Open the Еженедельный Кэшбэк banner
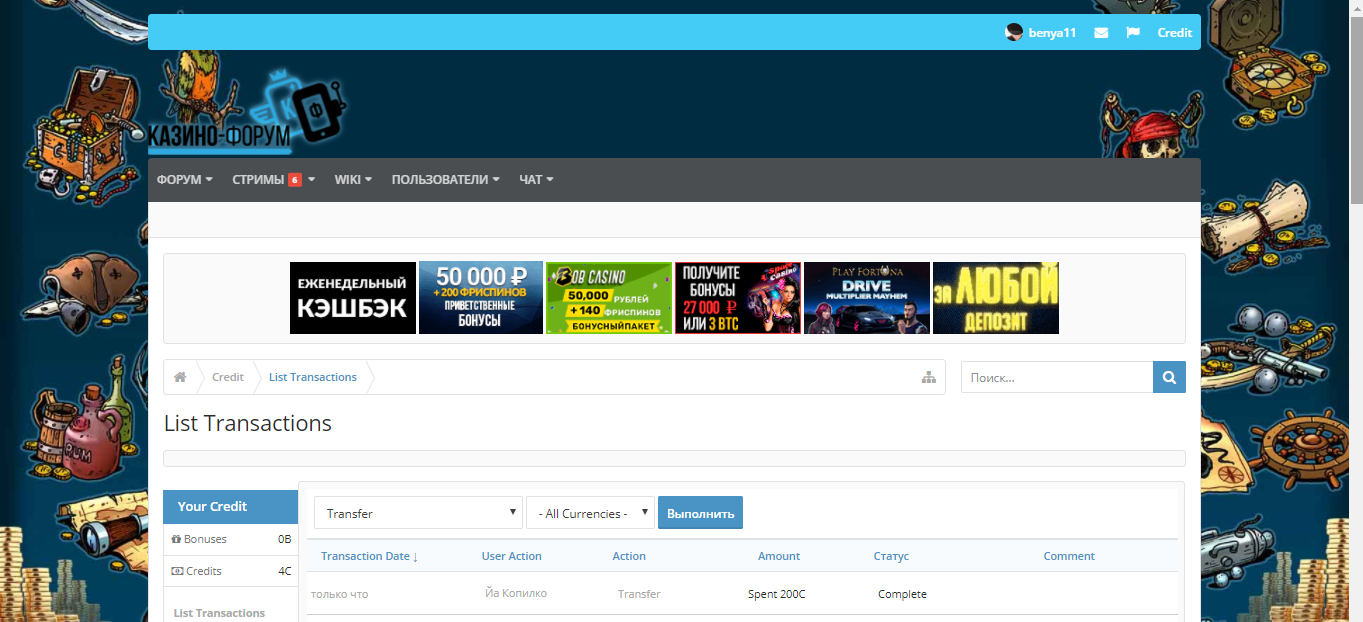This screenshot has width=1363, height=622. point(353,298)
